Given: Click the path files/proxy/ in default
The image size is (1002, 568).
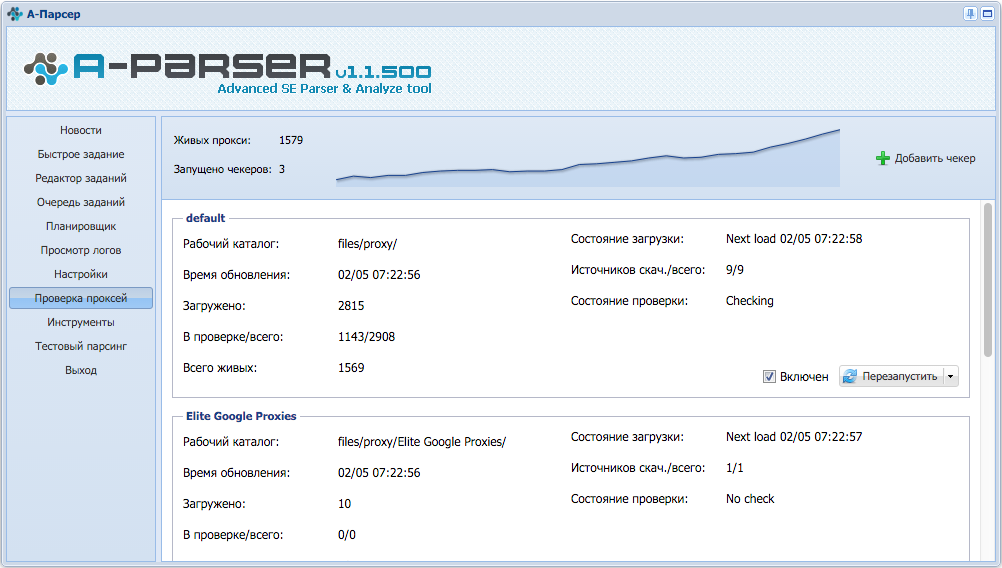Looking at the screenshot, I should tap(367, 244).
